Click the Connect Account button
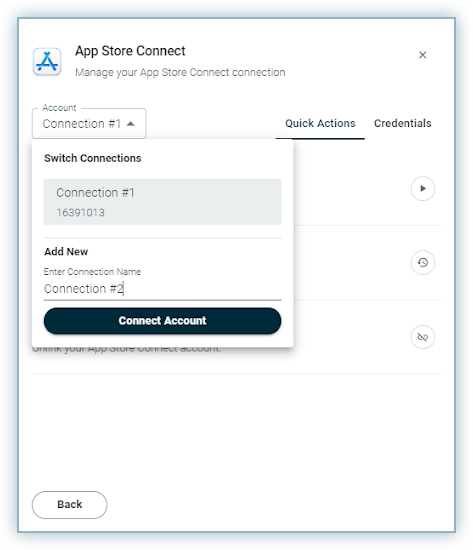The width and height of the screenshot is (473, 550). click(x=162, y=321)
